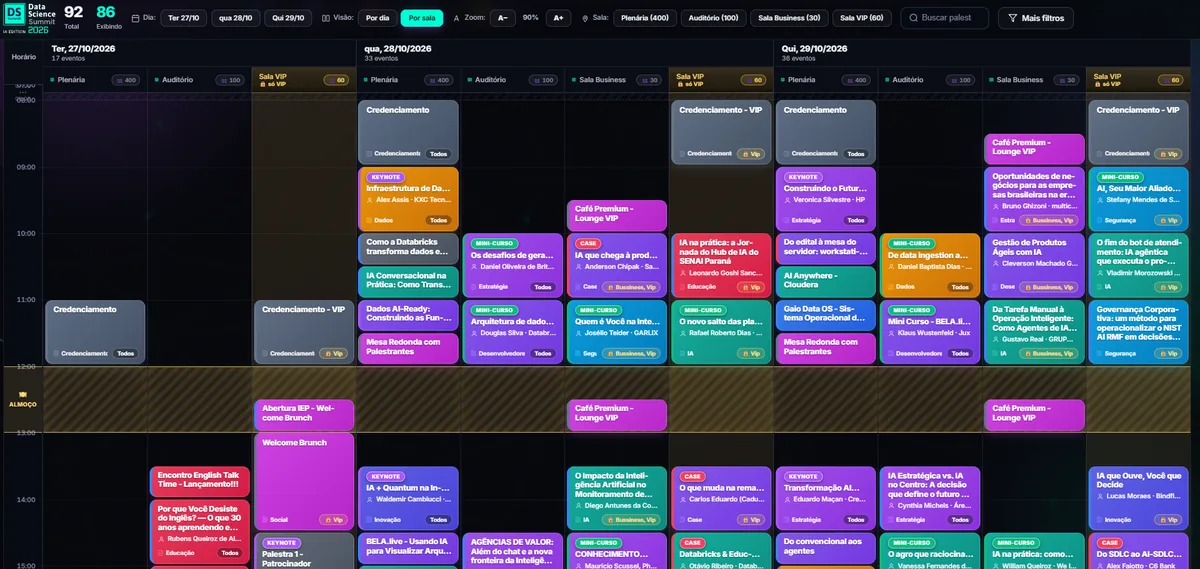Image resolution: width=1200 pixels, height=569 pixels.
Task: Click the capacity badge '400' in Tuesday's Plenária
Action: (126, 80)
